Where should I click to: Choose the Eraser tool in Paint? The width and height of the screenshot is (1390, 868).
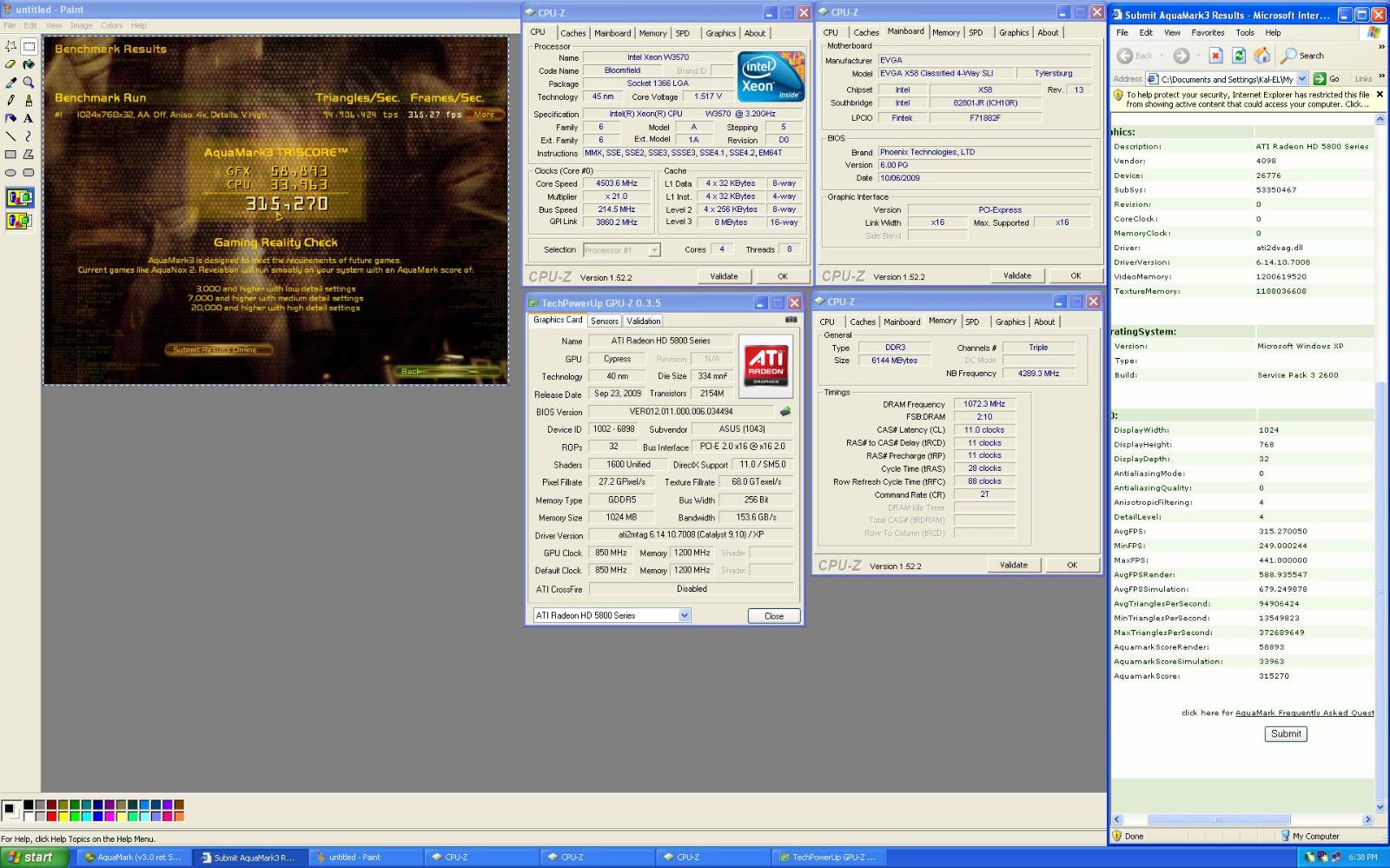10,64
